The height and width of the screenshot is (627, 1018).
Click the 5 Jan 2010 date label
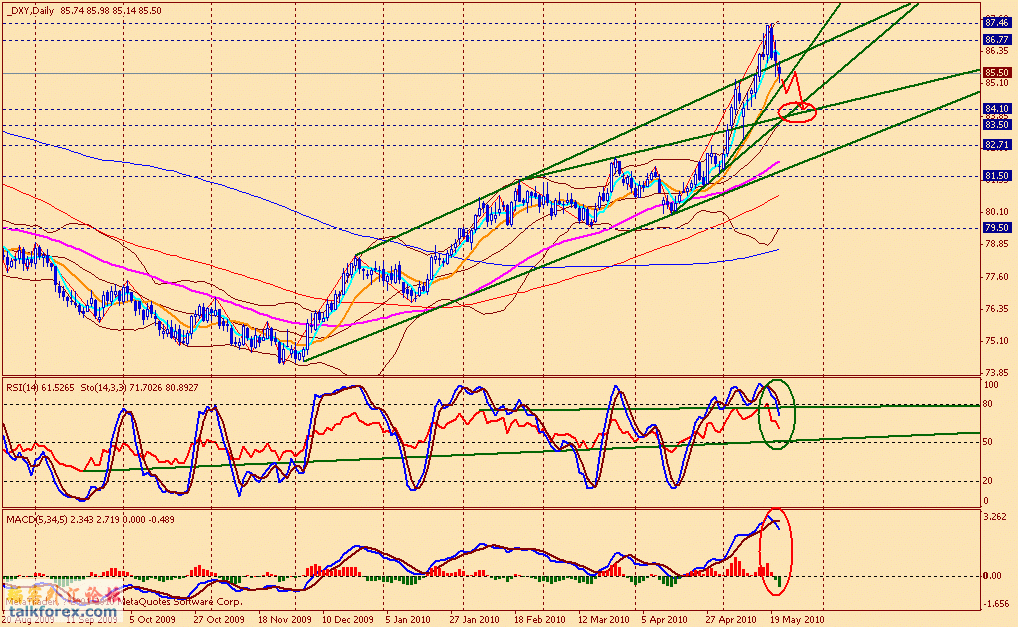408,619
